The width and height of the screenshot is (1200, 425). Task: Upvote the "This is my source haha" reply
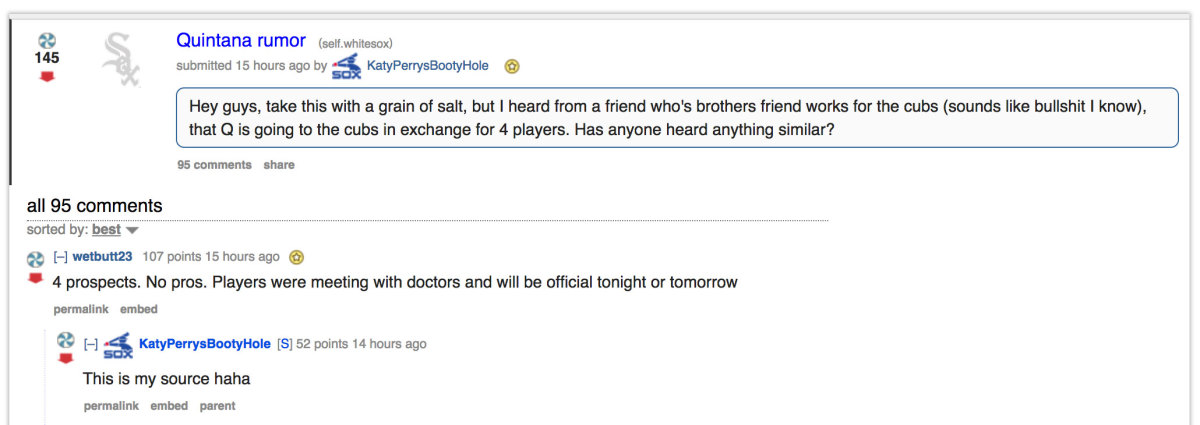[66, 340]
